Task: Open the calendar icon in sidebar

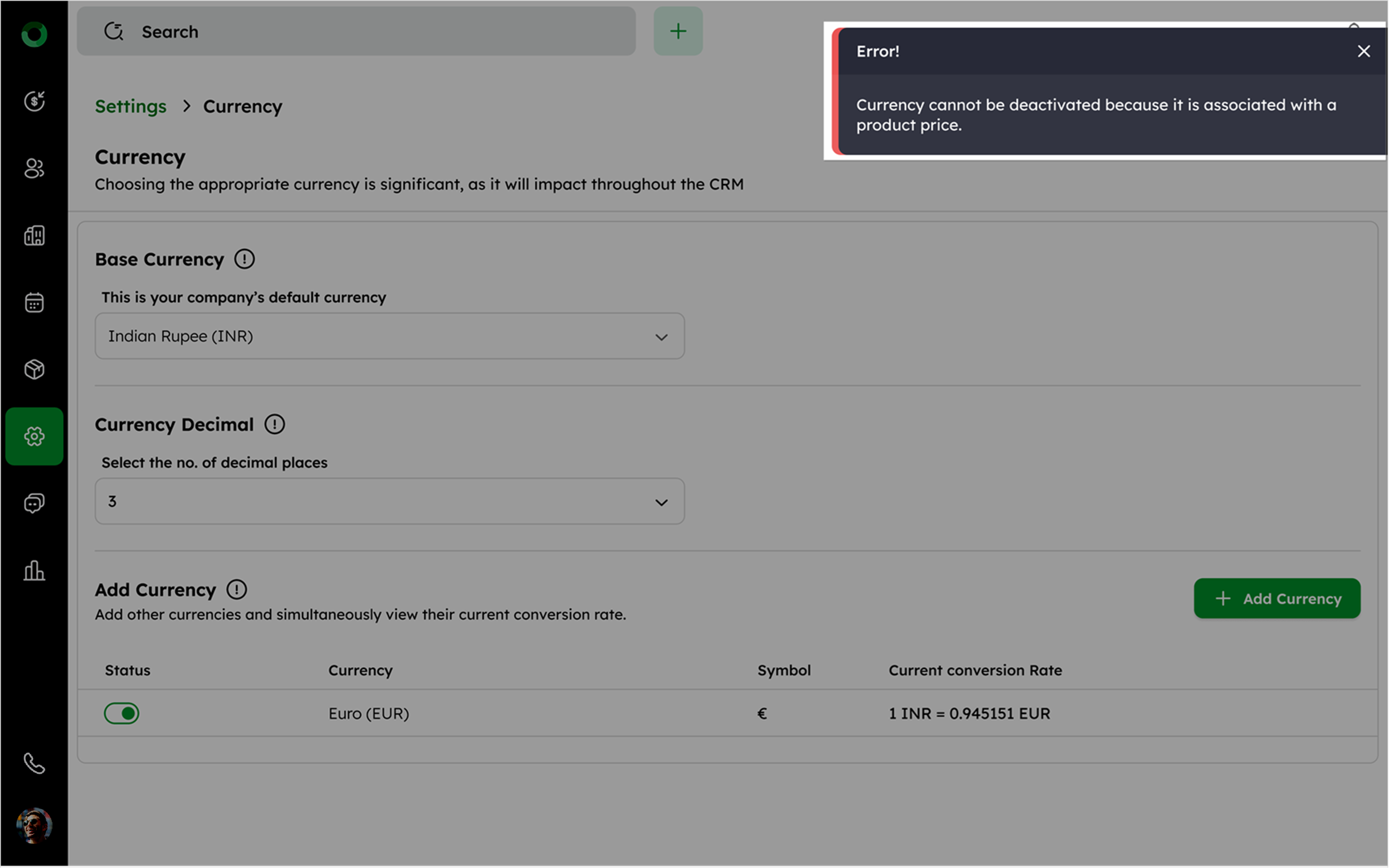Action: (x=34, y=303)
